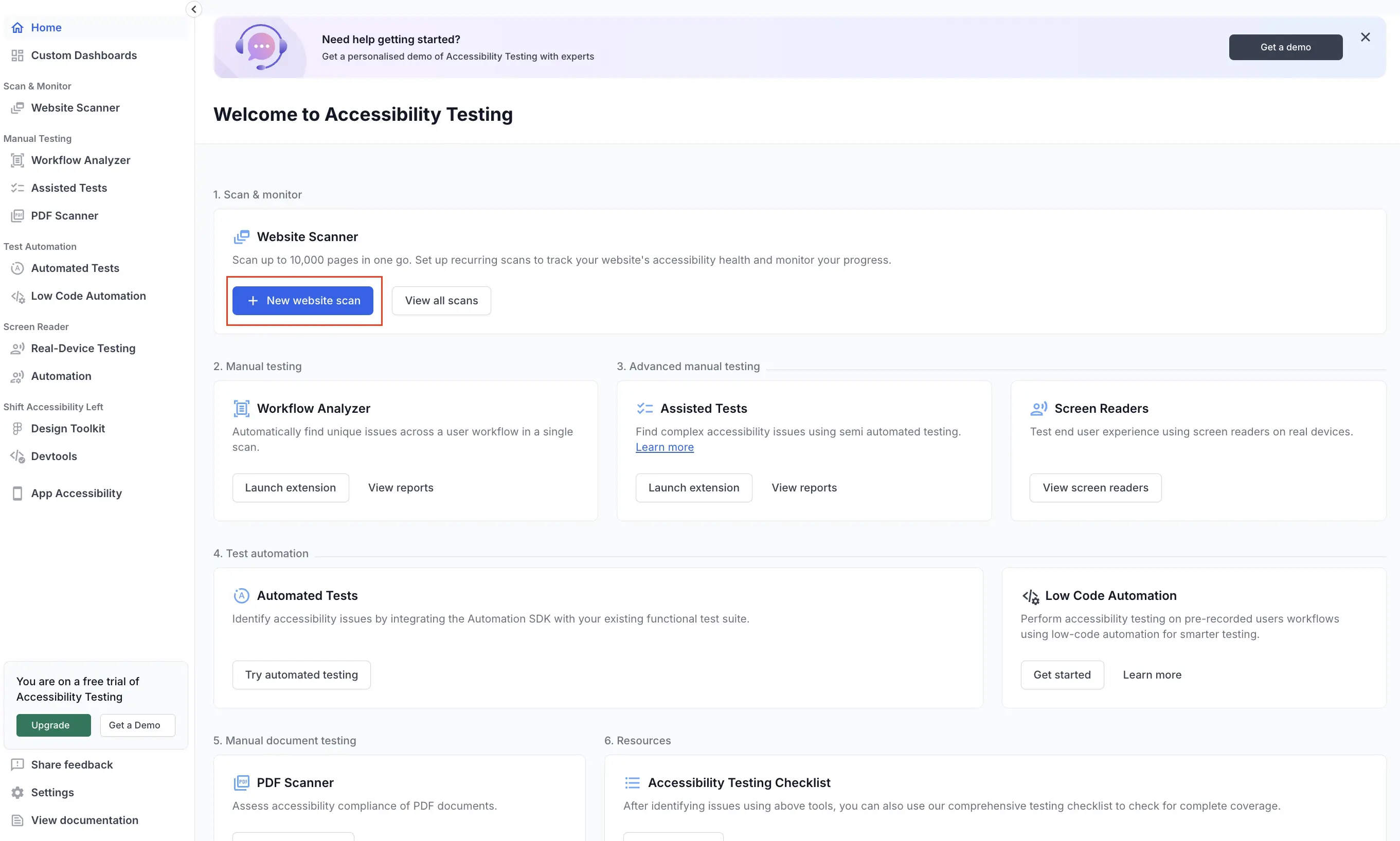Click the headset chat illustration in the banner
The width and height of the screenshot is (1400, 841).
(x=261, y=47)
